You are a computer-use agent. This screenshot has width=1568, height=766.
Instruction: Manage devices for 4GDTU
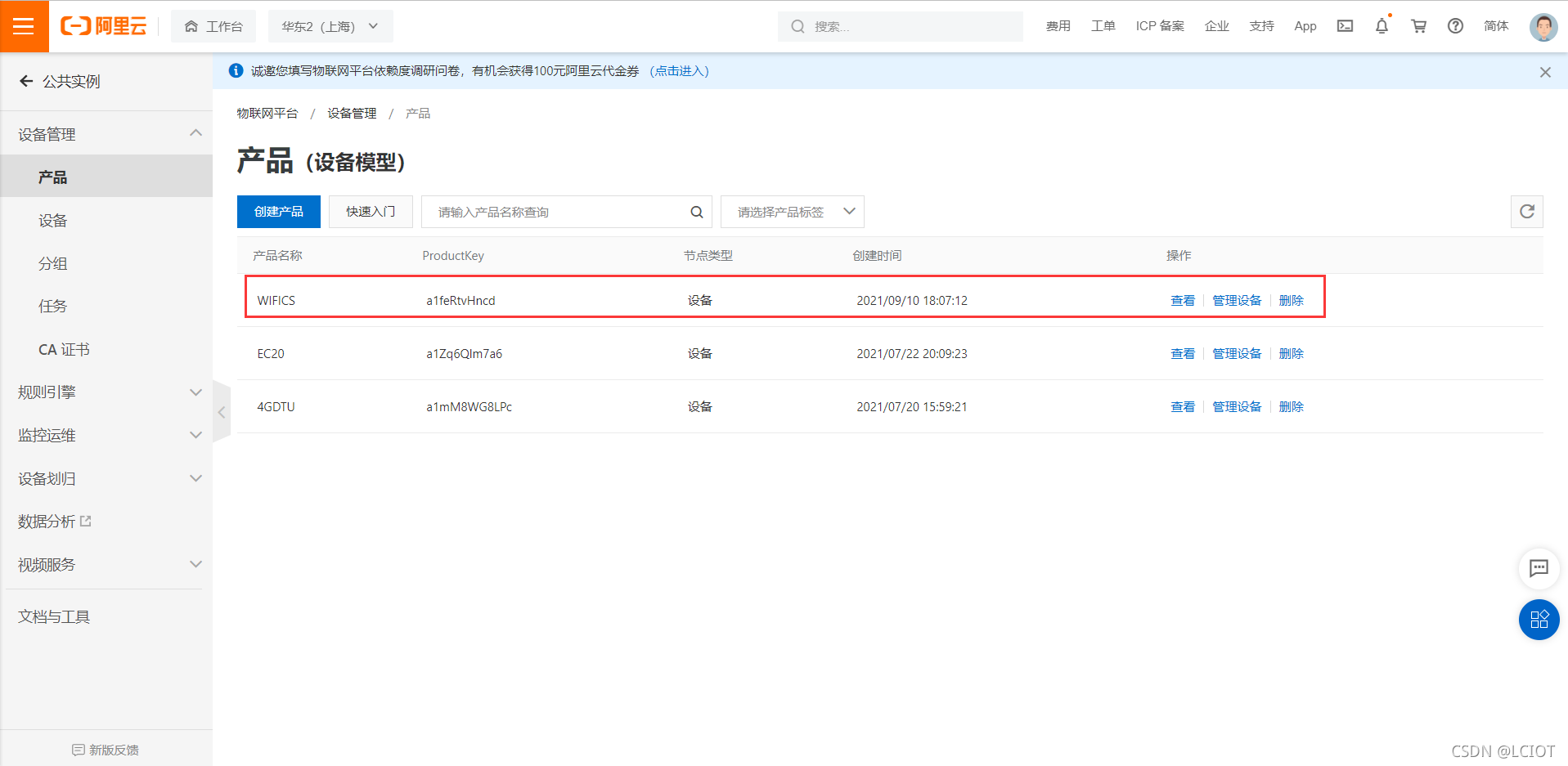(x=1237, y=406)
